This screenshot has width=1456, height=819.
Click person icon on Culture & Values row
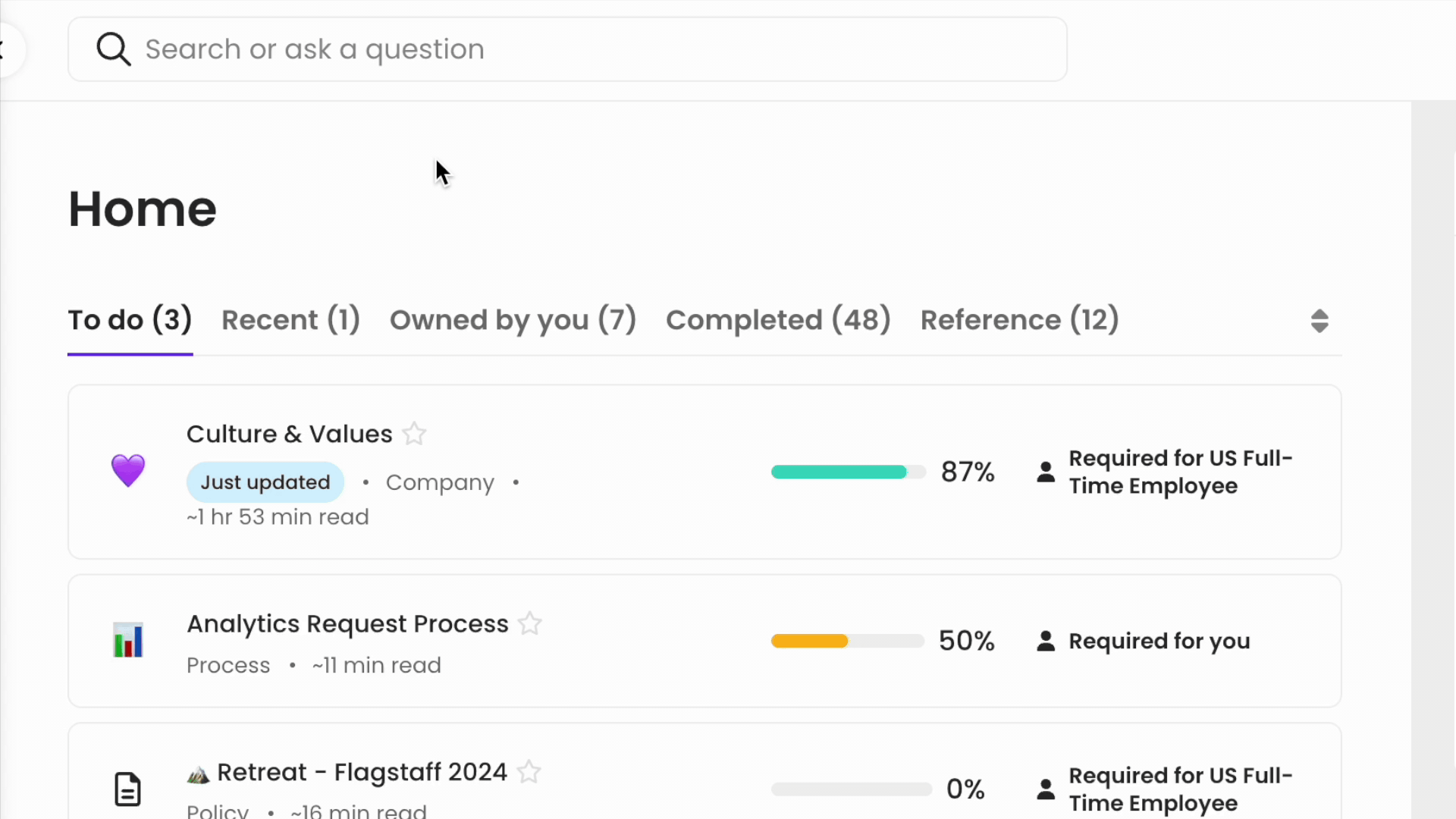coord(1046,472)
